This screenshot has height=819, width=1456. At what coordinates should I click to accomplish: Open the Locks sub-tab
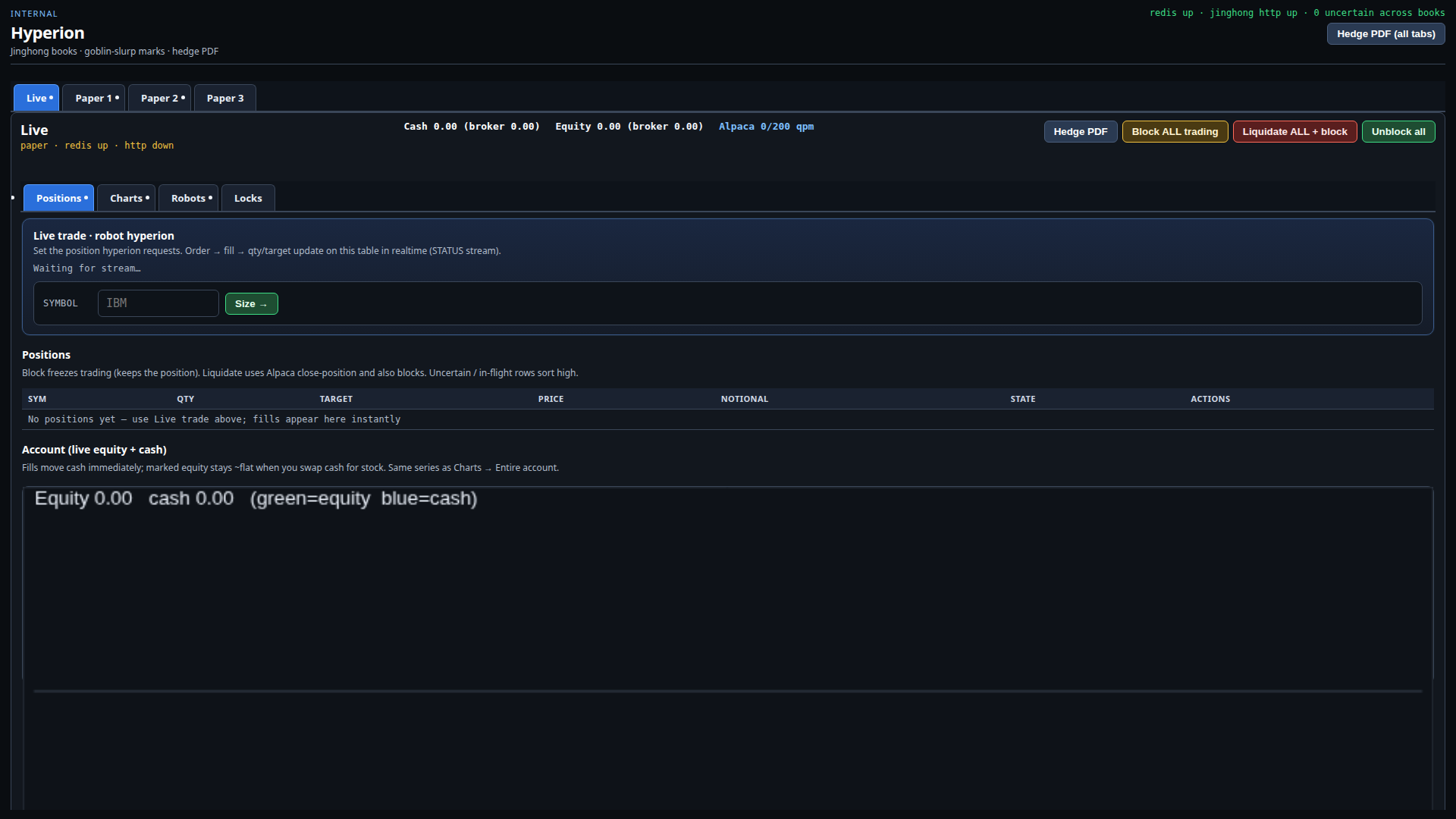[248, 198]
